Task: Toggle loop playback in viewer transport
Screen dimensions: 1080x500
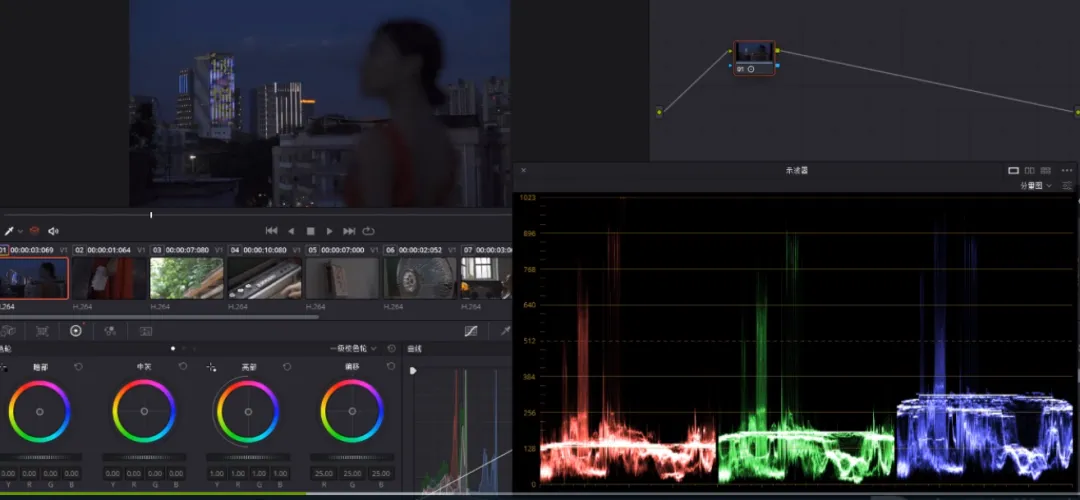Action: pos(369,231)
